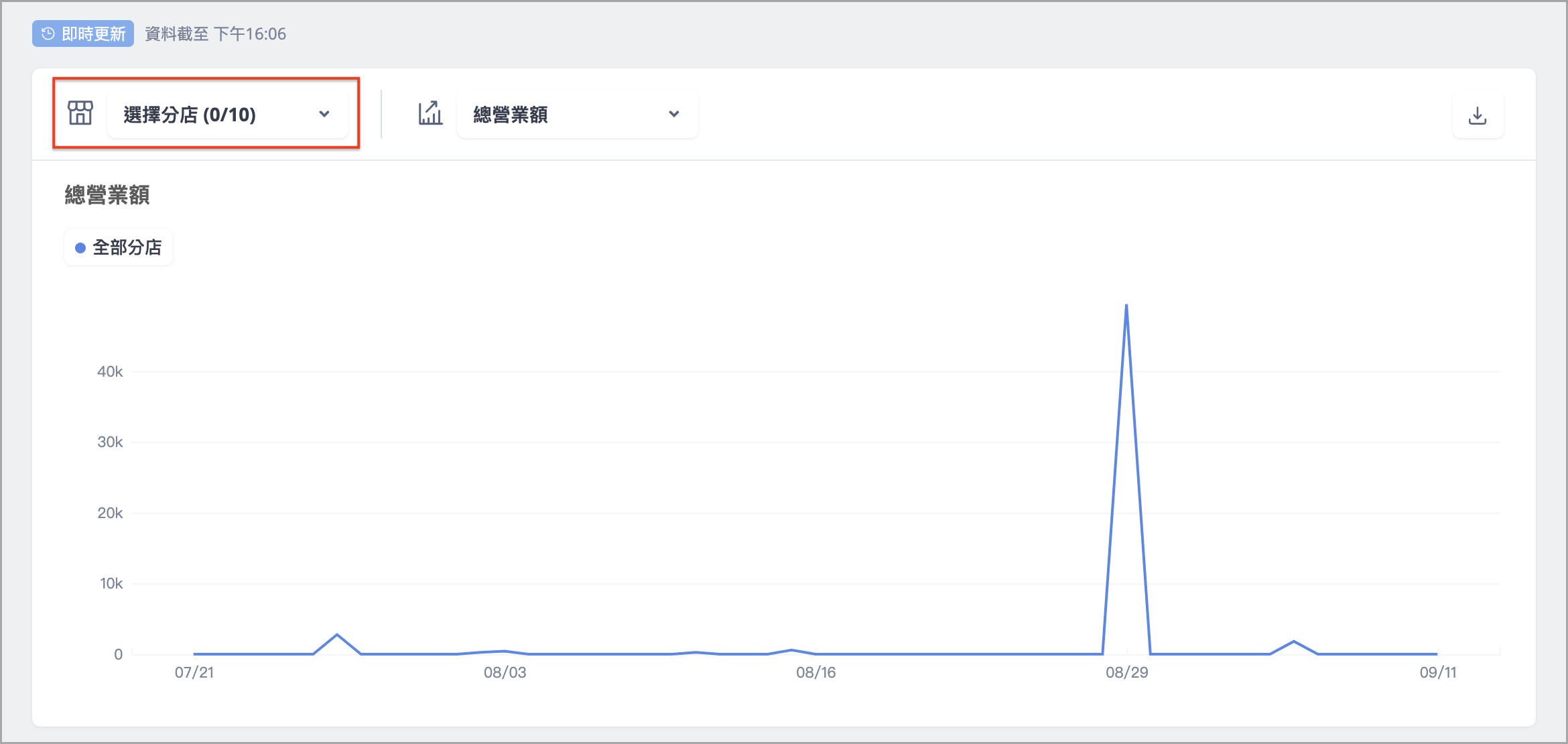Click the 總營業額 chart heading
Image resolution: width=1568 pixels, height=744 pixels.
tap(107, 195)
